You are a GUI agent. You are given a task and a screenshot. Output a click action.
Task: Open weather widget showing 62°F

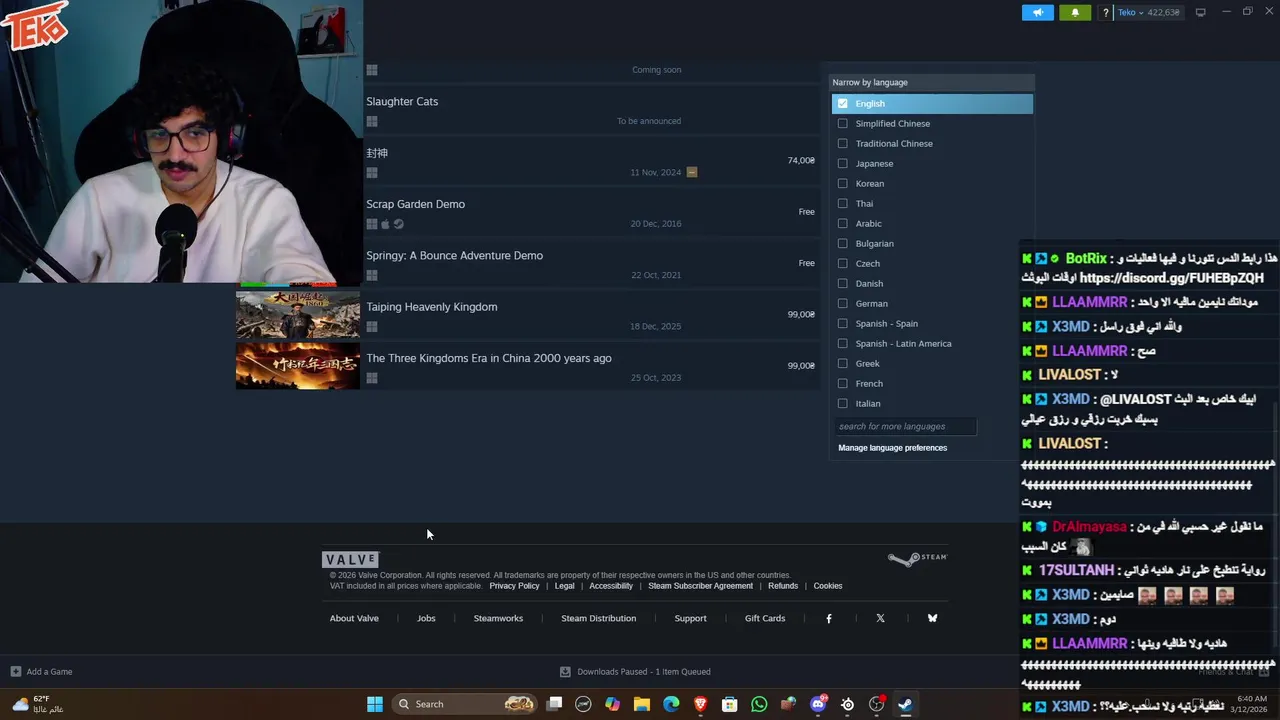(38, 704)
